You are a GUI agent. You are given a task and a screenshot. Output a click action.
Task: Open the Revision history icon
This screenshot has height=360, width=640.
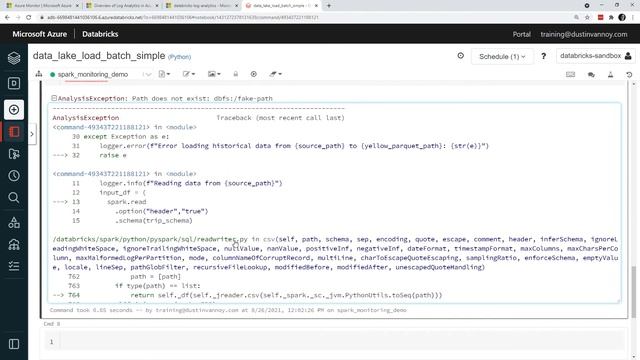pyautogui.click(x=629, y=75)
